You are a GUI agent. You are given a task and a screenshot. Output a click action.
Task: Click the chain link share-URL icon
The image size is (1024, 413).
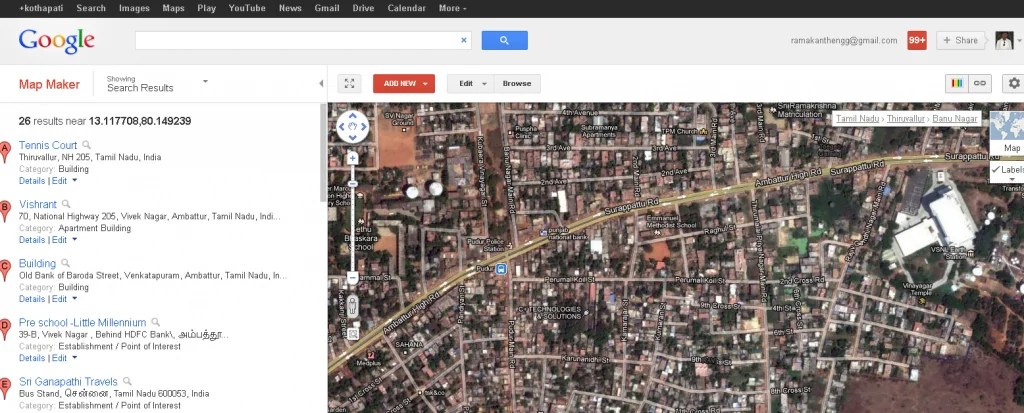pyautogui.click(x=980, y=84)
